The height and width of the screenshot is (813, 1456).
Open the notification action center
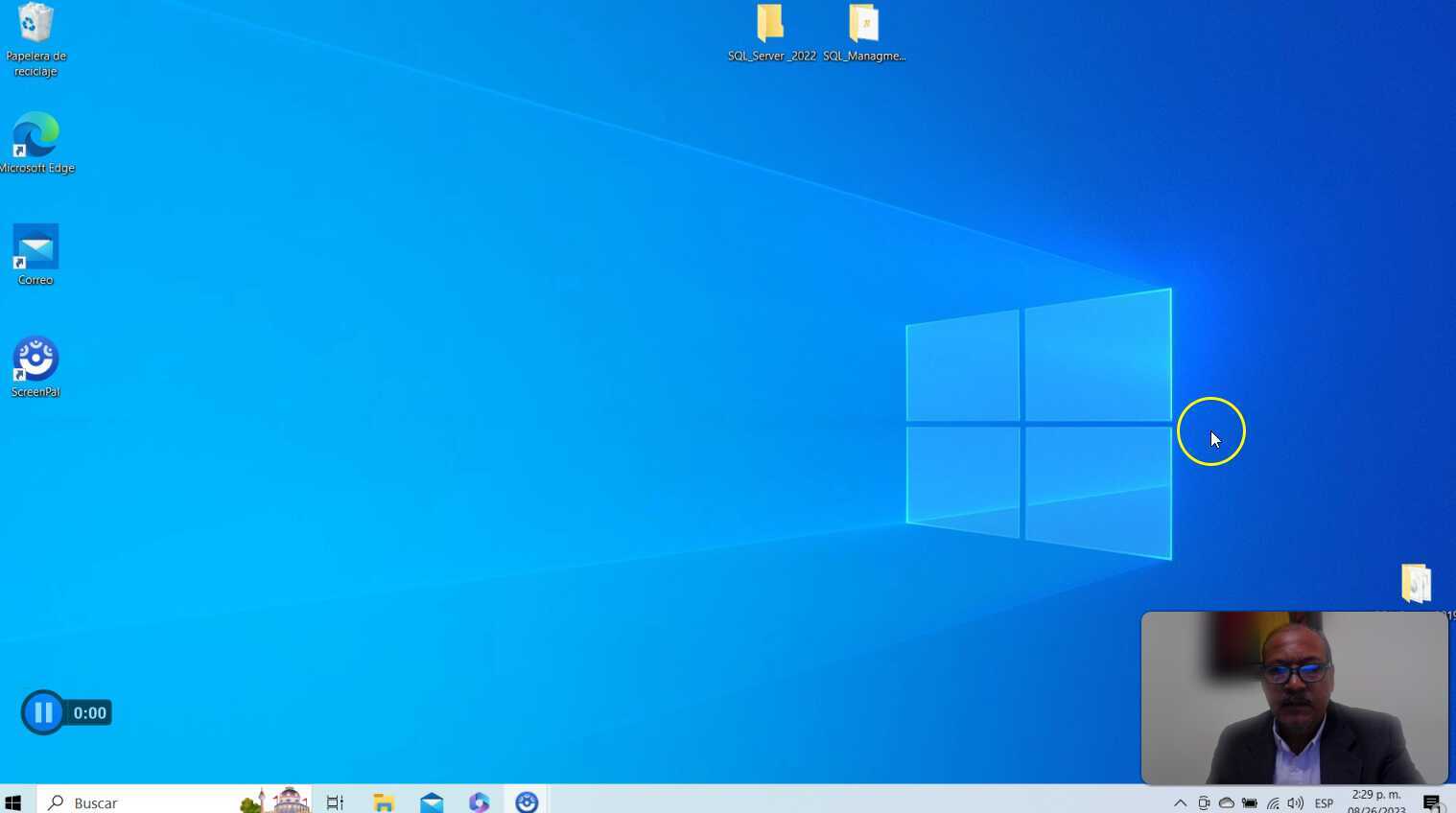click(1432, 803)
